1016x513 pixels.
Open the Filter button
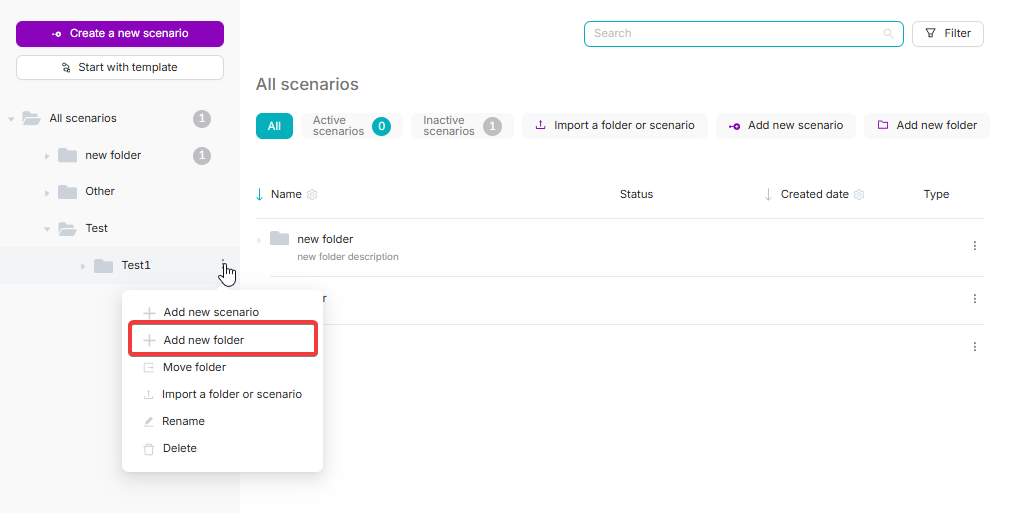(947, 34)
